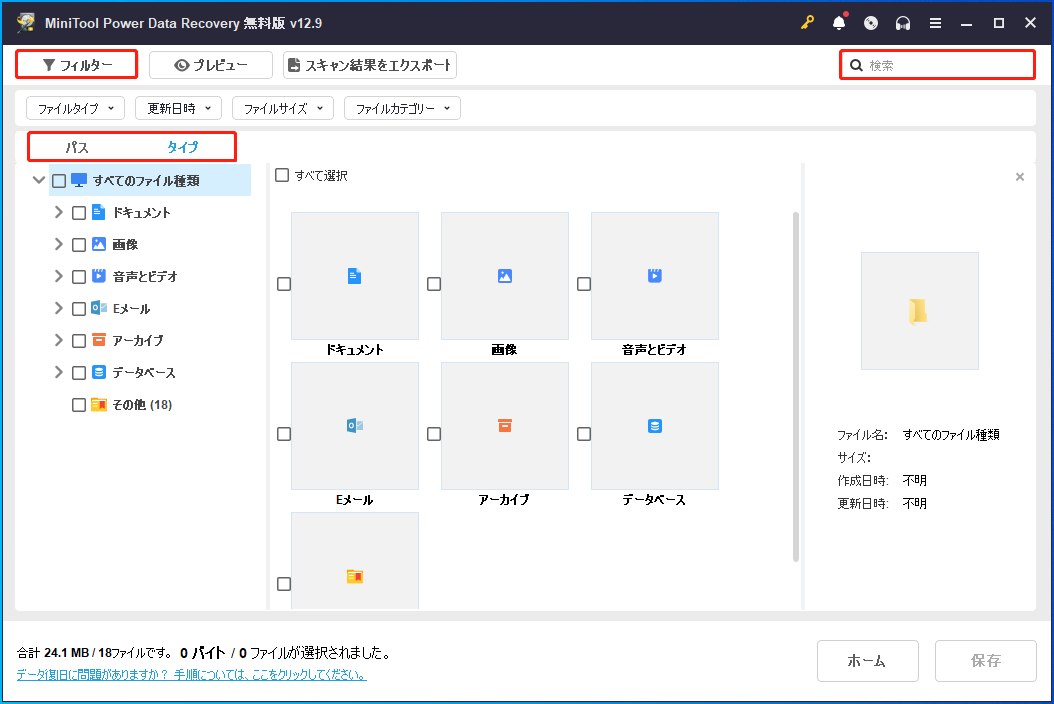Select the その他 (18) tree row label

click(142, 405)
